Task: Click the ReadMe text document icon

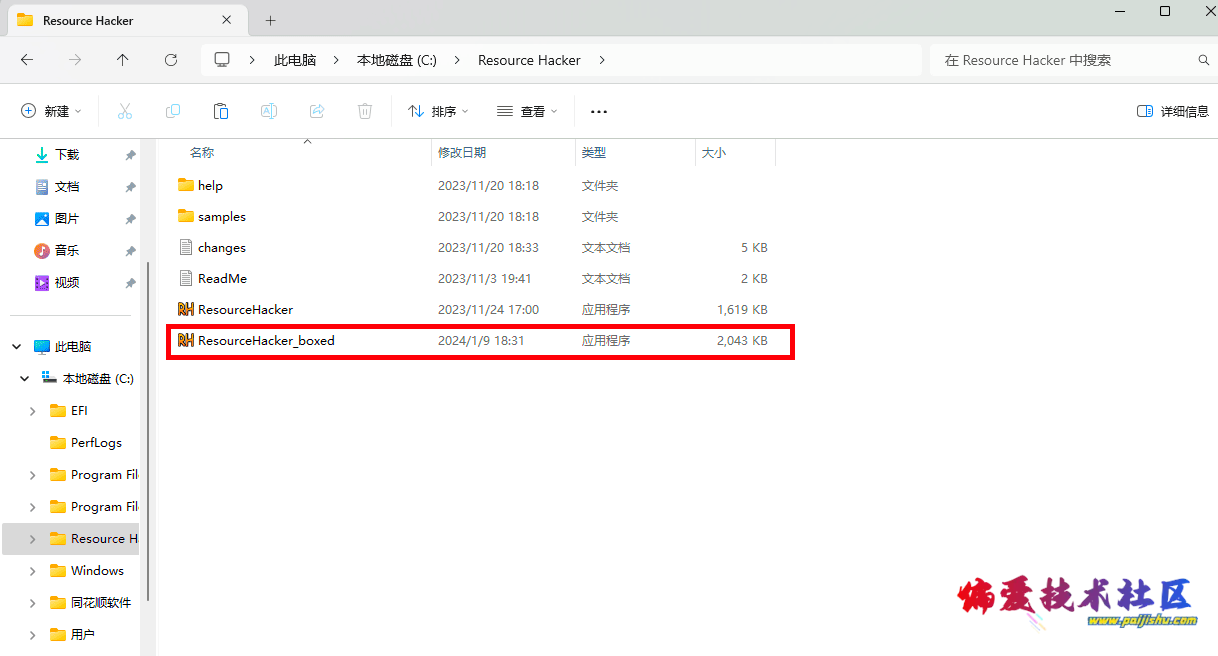Action: click(x=185, y=278)
